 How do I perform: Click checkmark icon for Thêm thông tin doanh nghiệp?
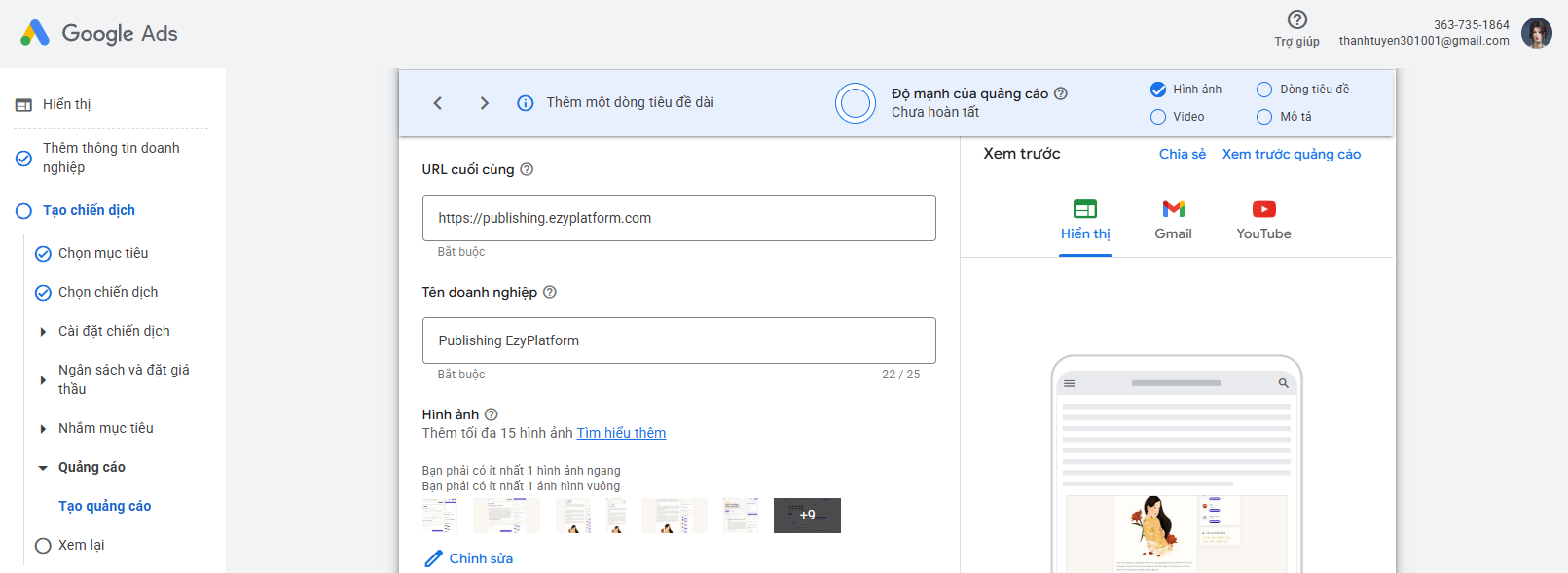(x=23, y=158)
